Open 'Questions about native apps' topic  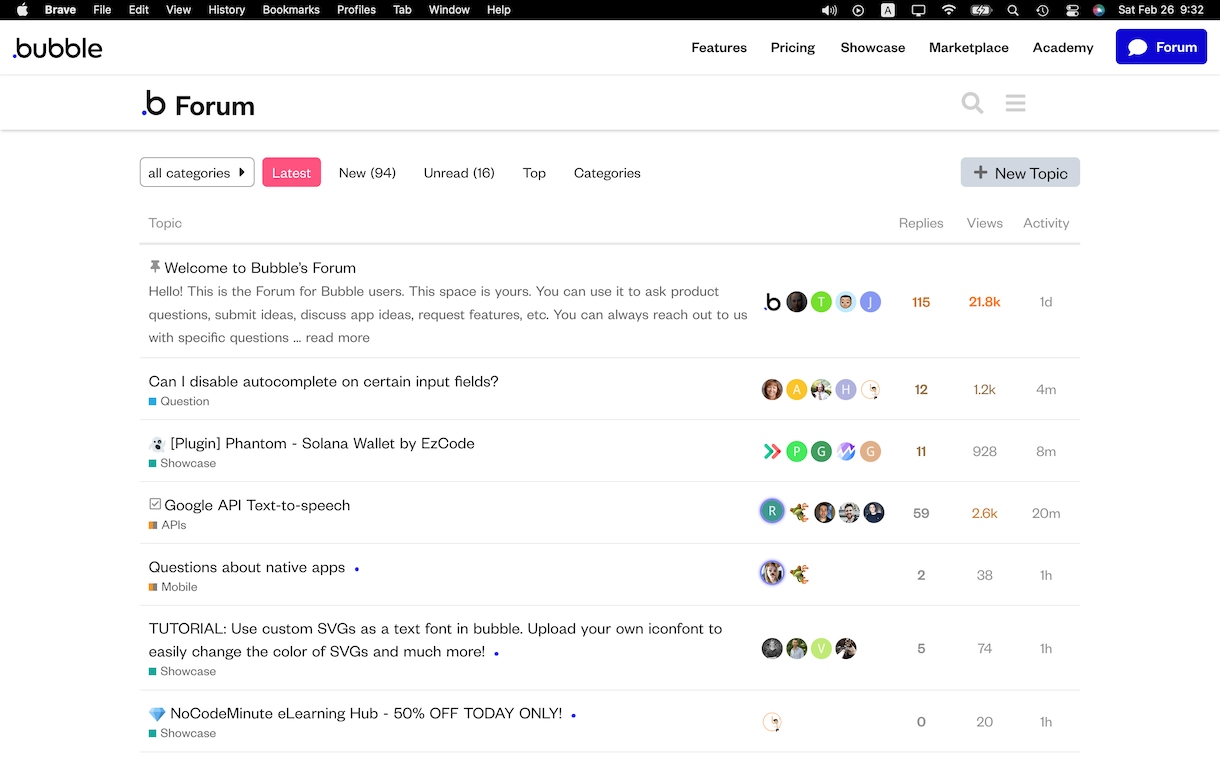pos(247,567)
